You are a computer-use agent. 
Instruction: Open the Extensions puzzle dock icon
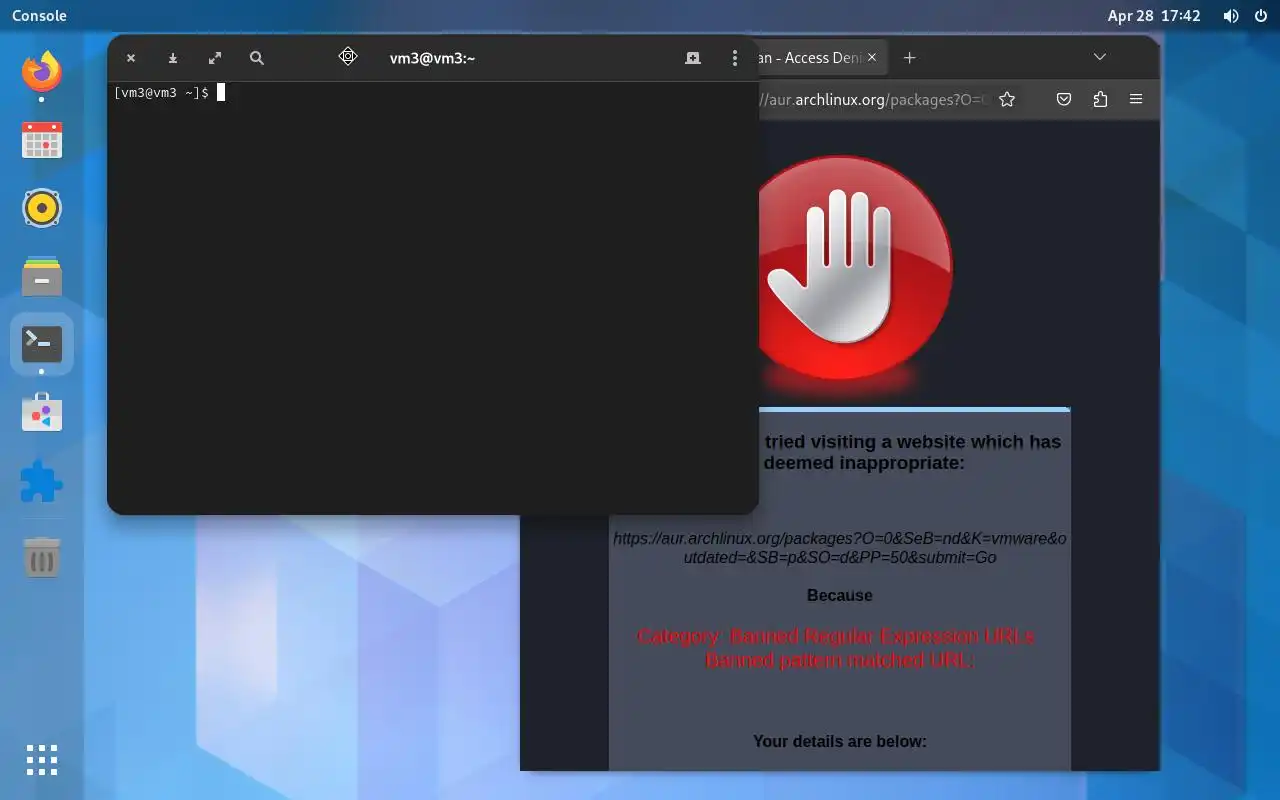pos(41,481)
